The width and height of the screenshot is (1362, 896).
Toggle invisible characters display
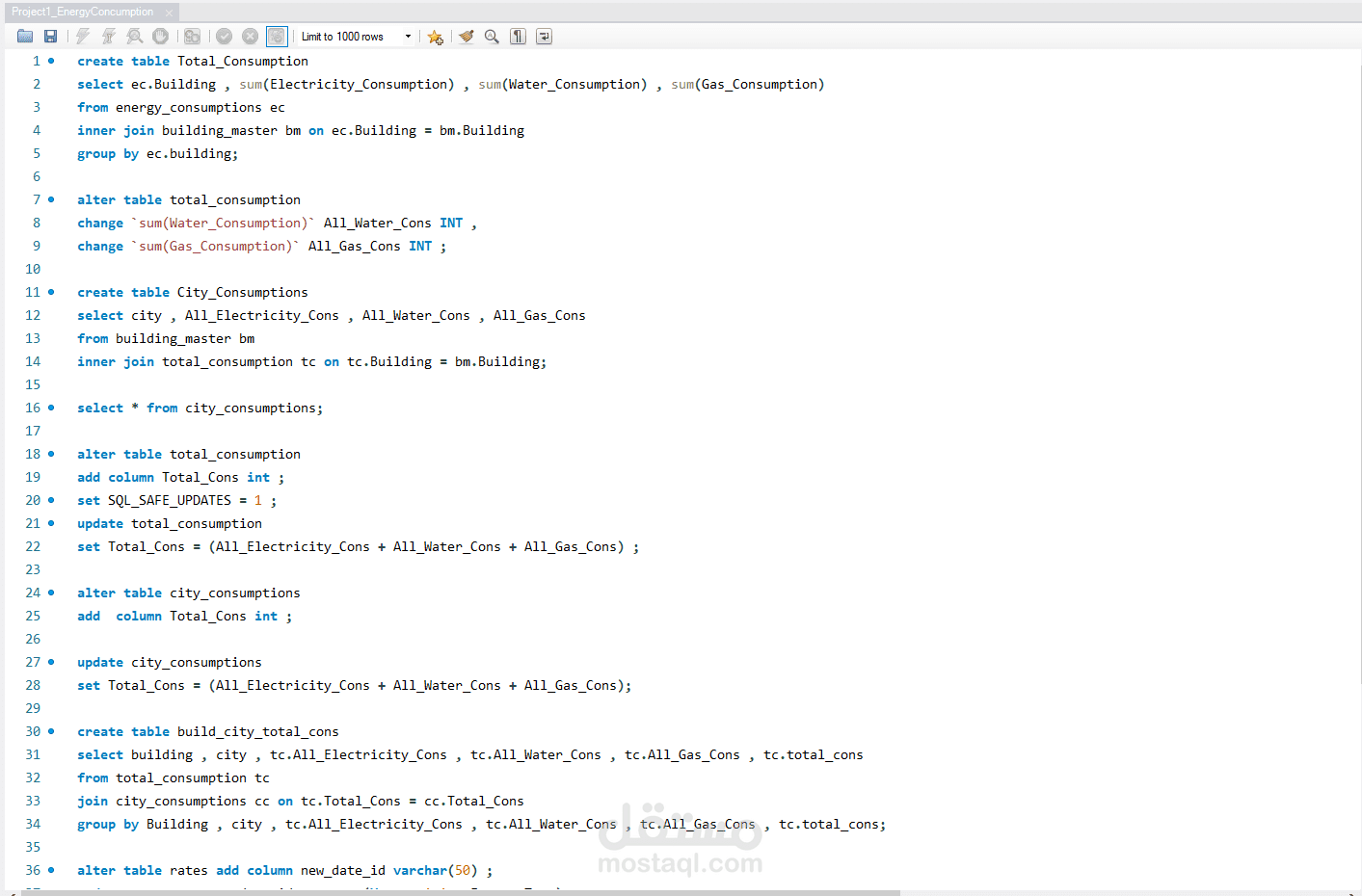point(519,37)
